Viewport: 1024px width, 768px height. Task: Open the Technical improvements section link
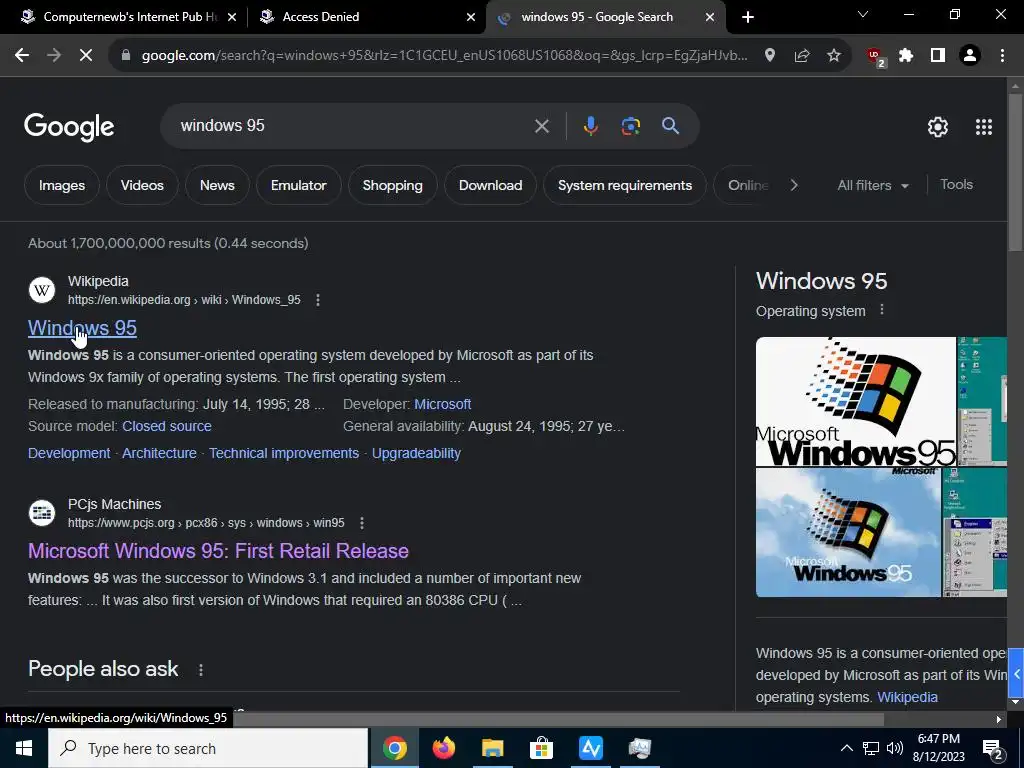[x=284, y=453]
